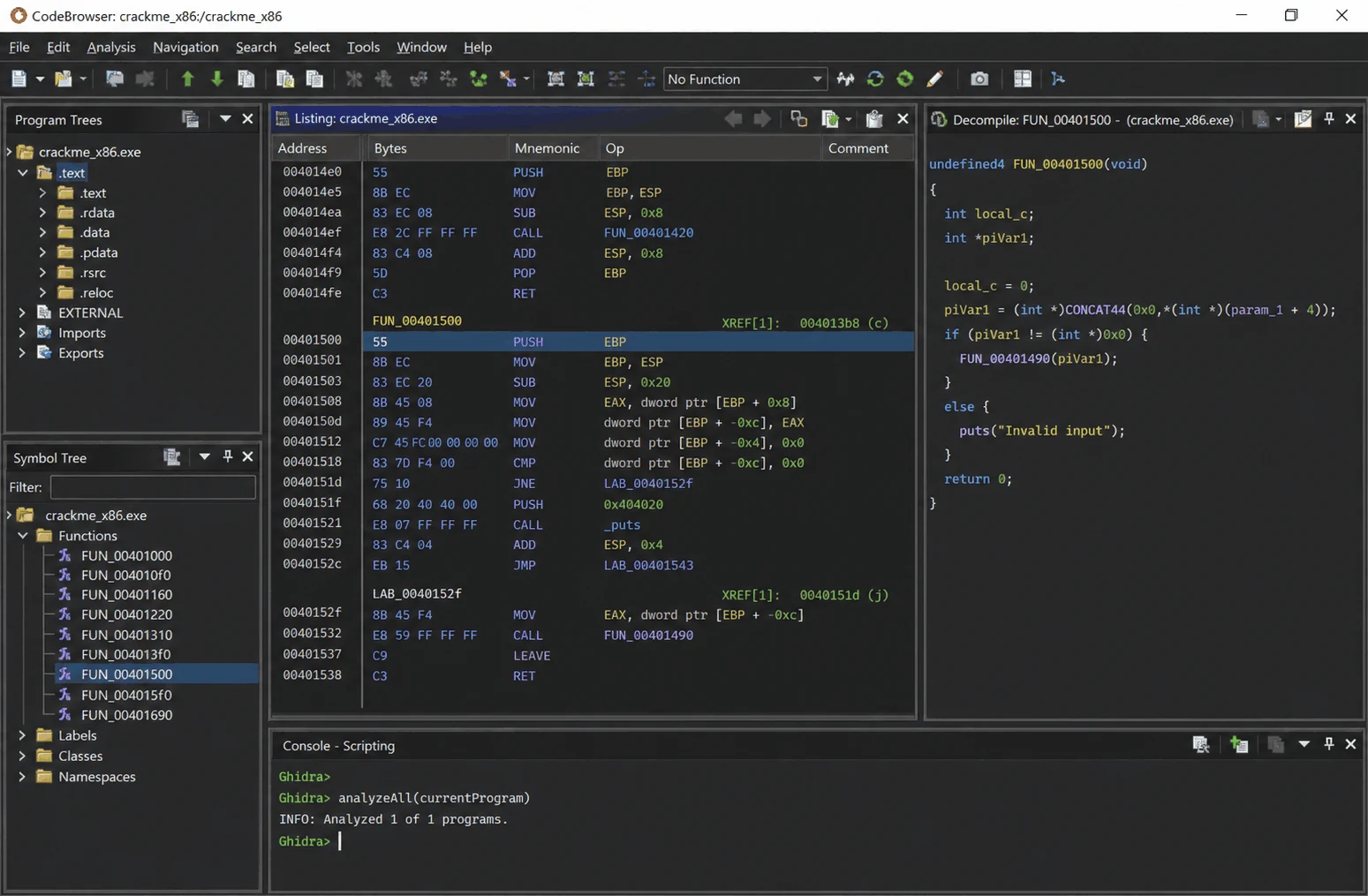Open the Navigation menu
The height and width of the screenshot is (896, 1368).
point(185,47)
